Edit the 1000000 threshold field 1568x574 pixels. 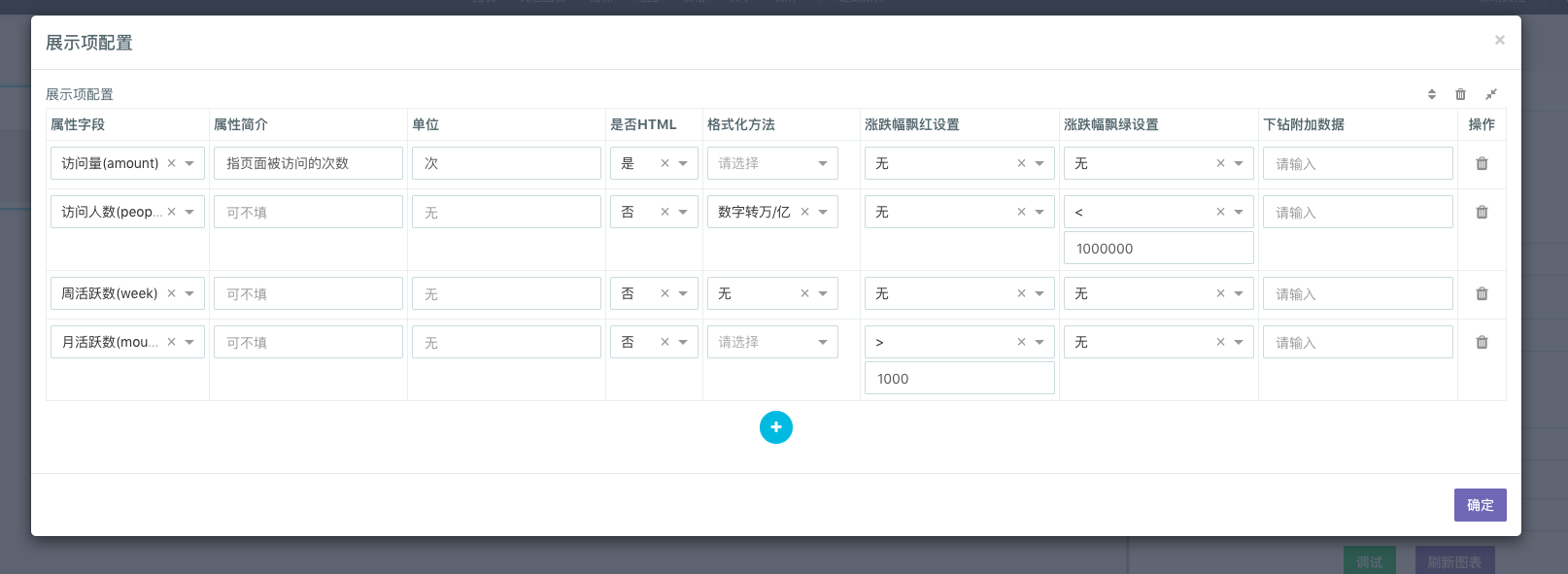1159,248
